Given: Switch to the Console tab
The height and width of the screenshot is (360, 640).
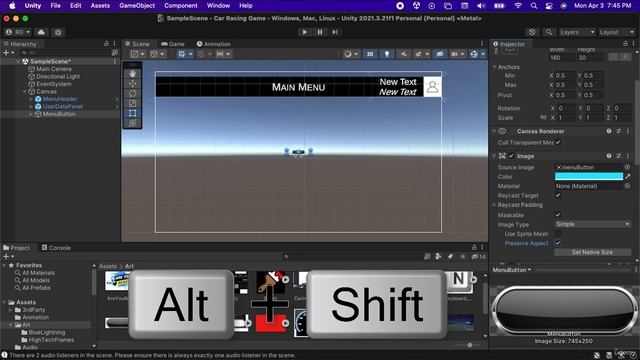Looking at the screenshot, I should pos(56,248).
